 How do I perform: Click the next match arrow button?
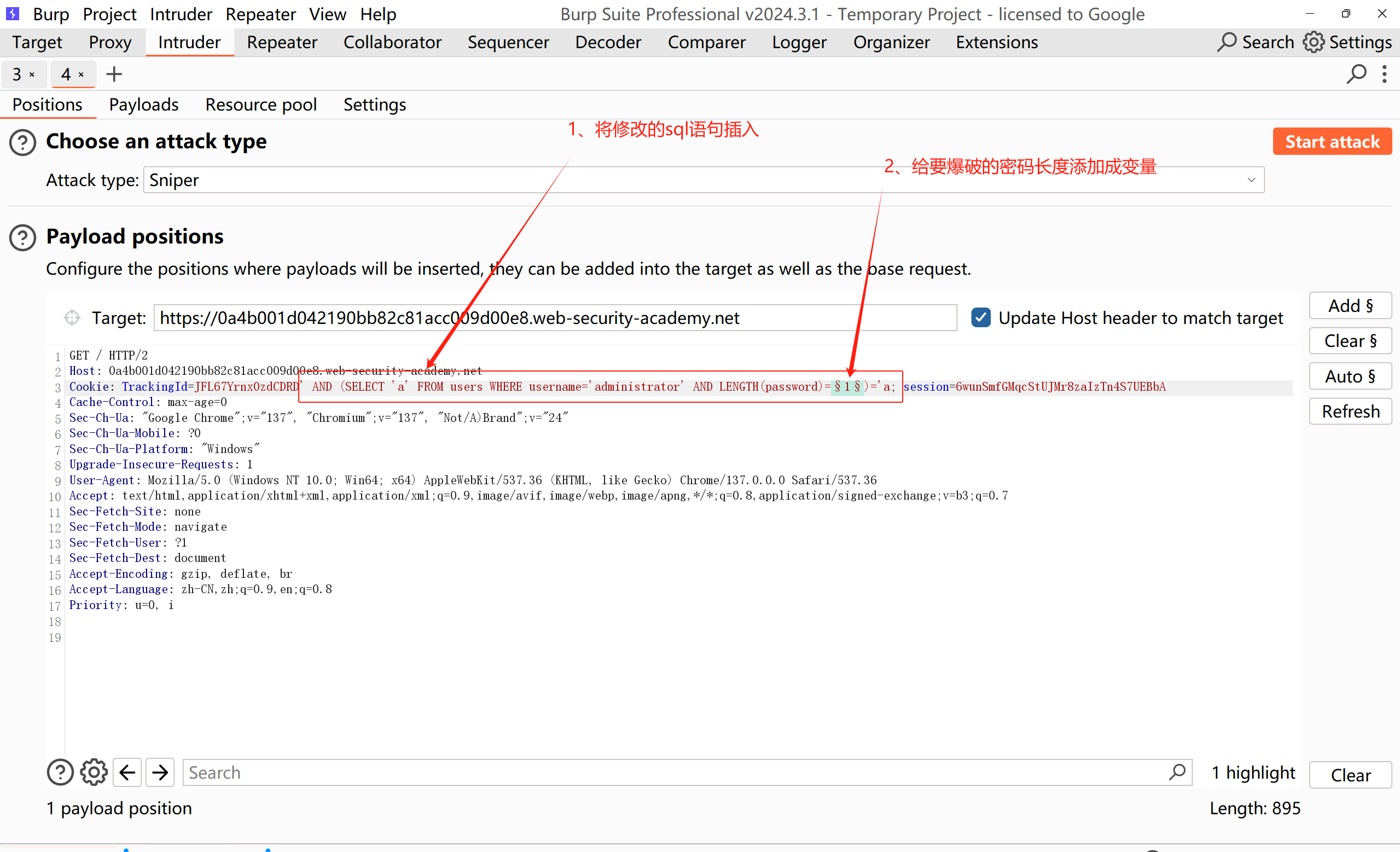[x=160, y=773]
